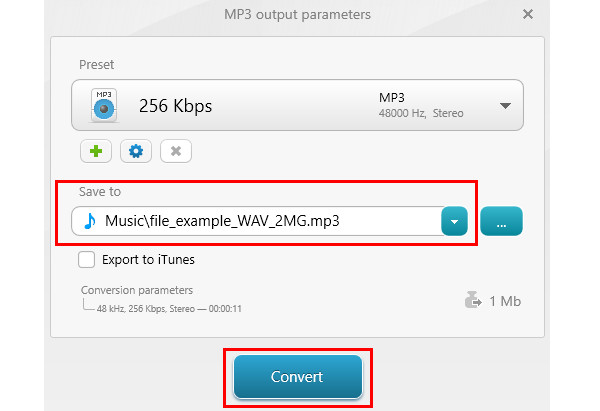This screenshot has height=411, width=600.
Task: Delete preset using the gray X icon
Action: coord(176,151)
